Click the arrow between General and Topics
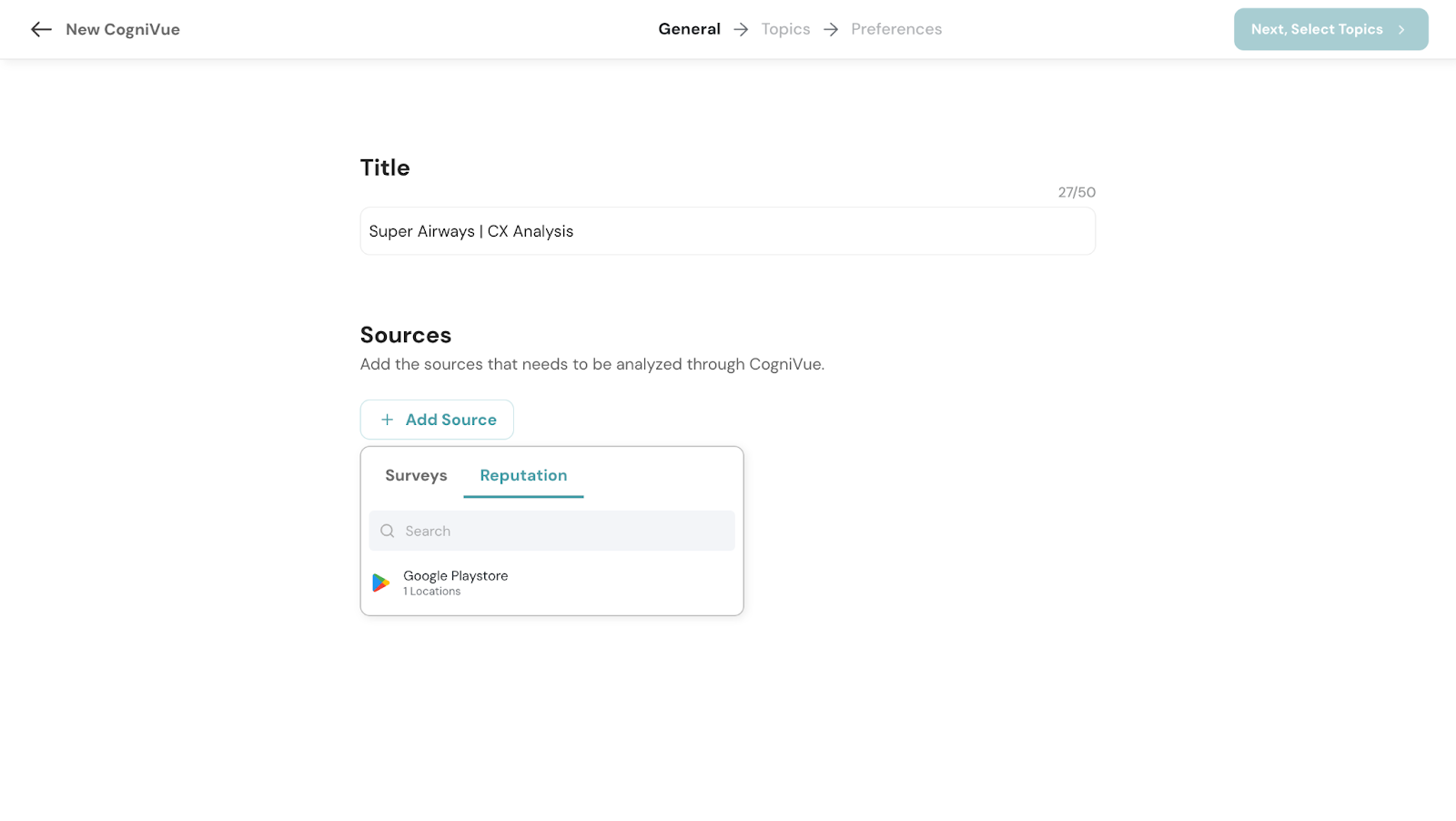The image size is (1456, 821). coord(741,29)
